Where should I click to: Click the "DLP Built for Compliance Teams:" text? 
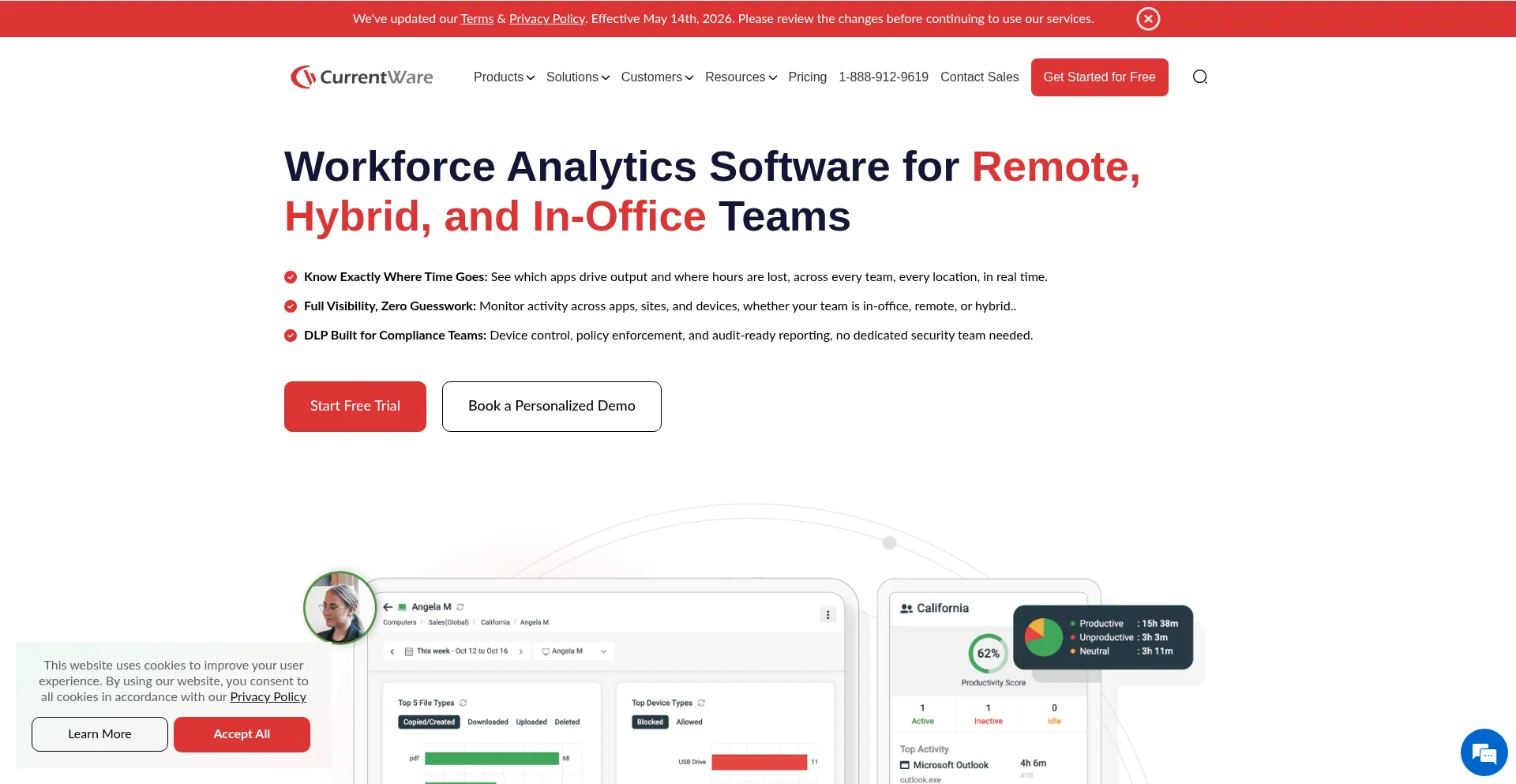pos(395,336)
